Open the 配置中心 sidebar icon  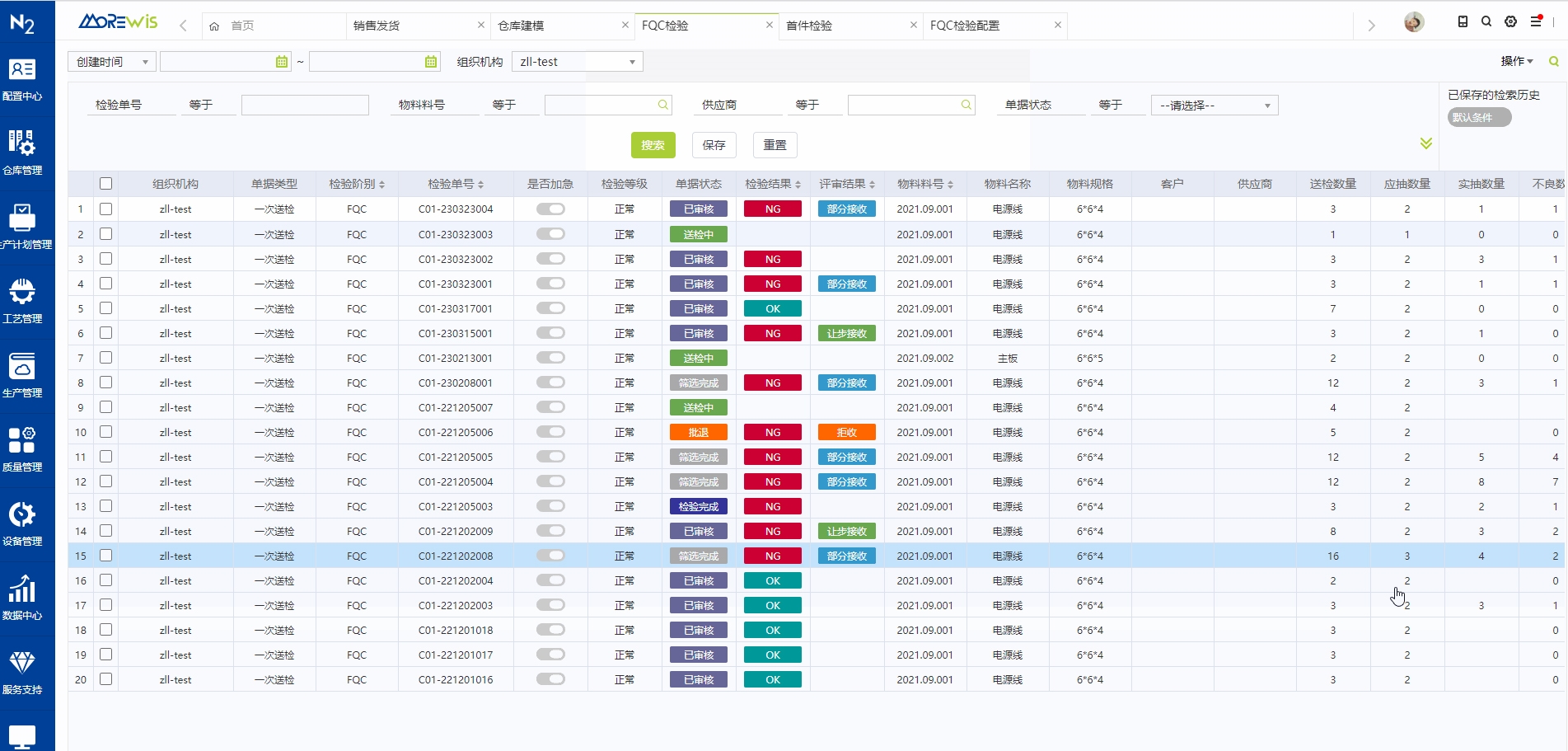pyautogui.click(x=22, y=71)
